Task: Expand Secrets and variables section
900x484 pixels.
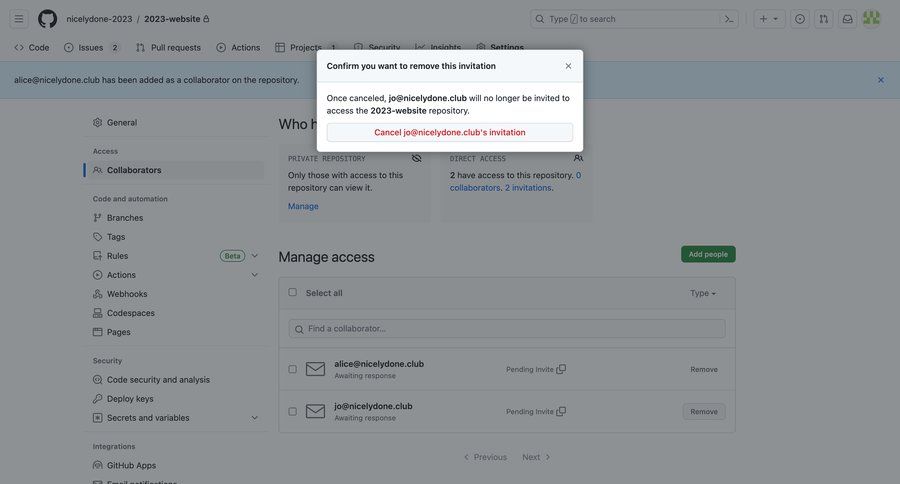Action: [x=254, y=417]
